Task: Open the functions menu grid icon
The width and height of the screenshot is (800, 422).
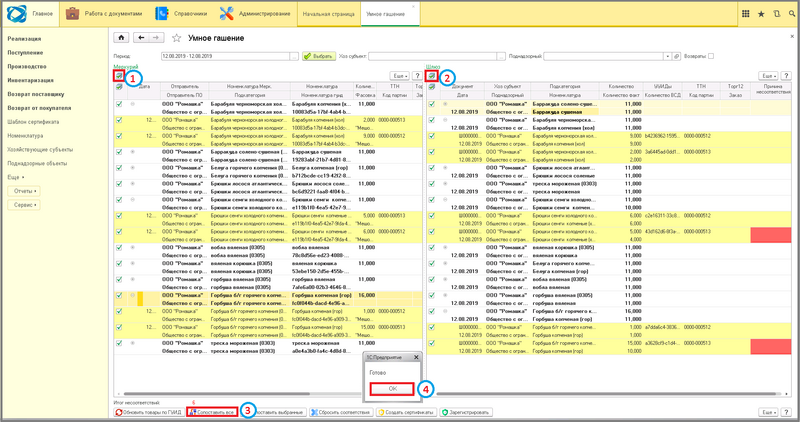Action: [745, 14]
